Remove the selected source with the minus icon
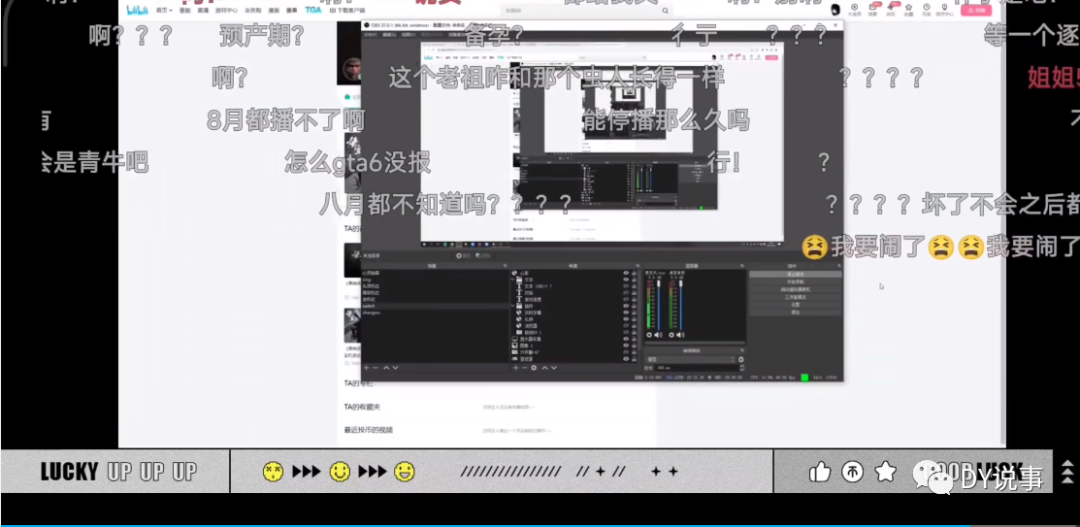 [x=524, y=368]
